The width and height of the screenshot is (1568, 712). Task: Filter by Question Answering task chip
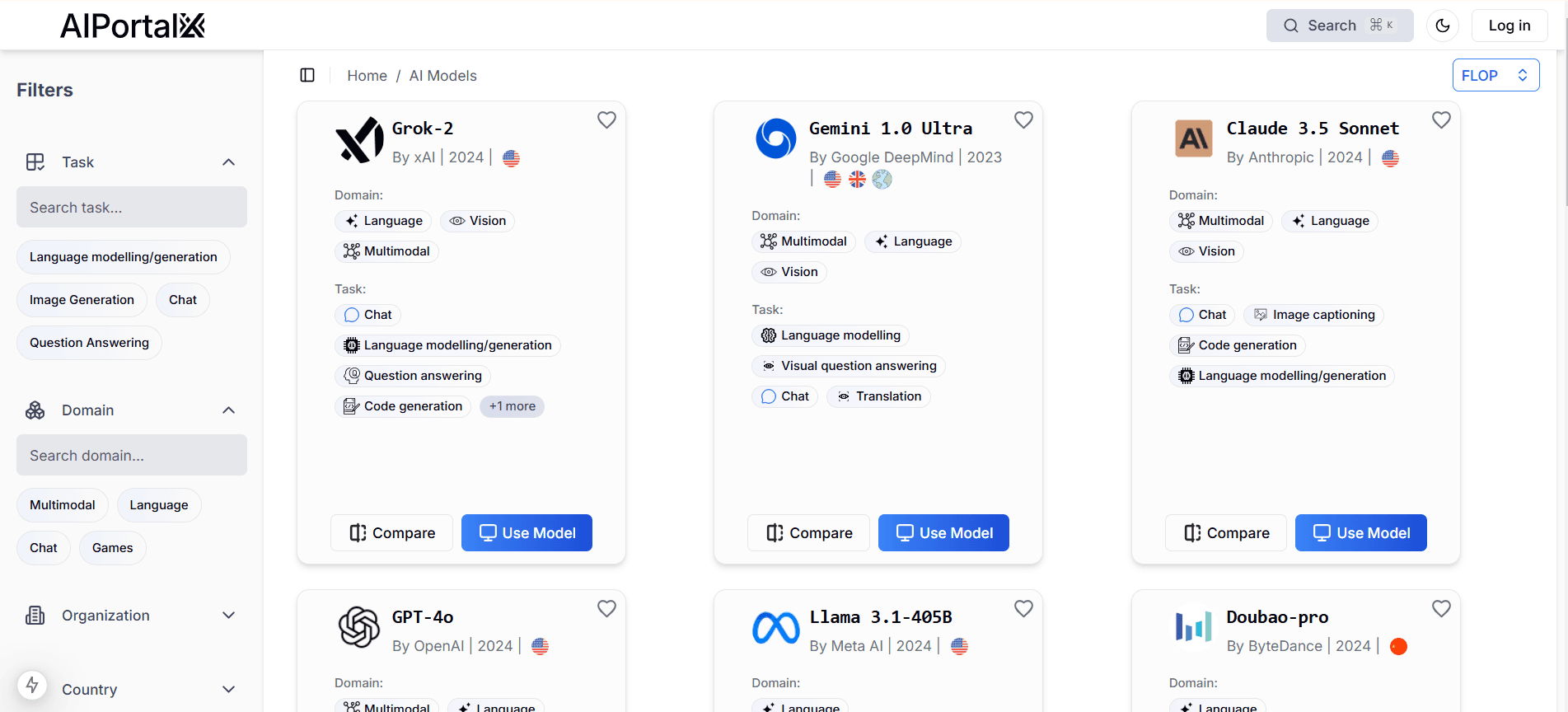[89, 343]
